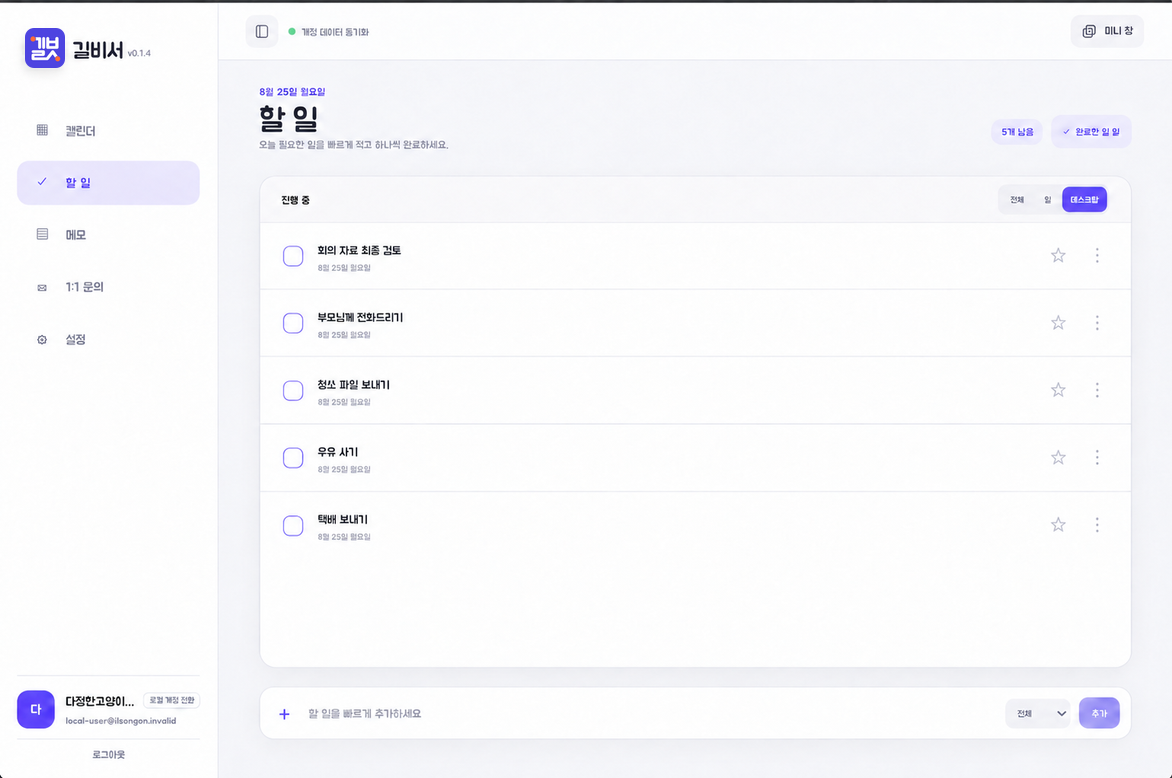Star the 부모님께 전화드리기 task

coord(1058,323)
